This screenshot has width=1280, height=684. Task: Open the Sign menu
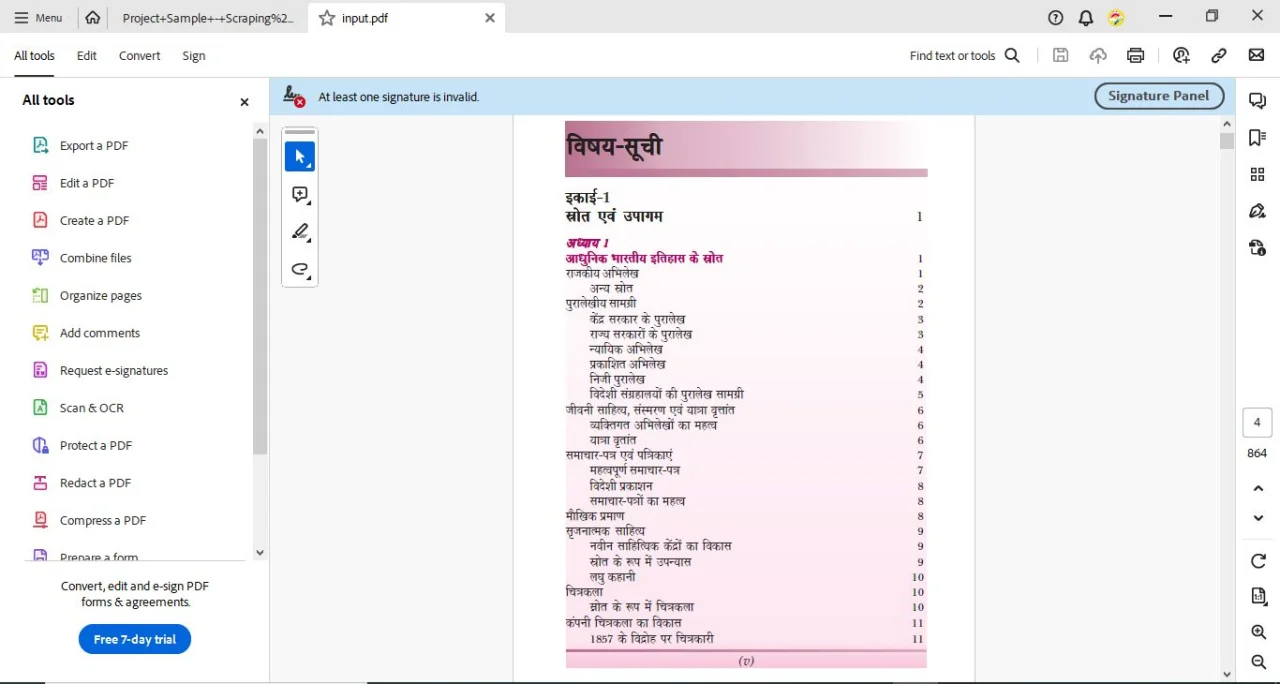(x=194, y=56)
